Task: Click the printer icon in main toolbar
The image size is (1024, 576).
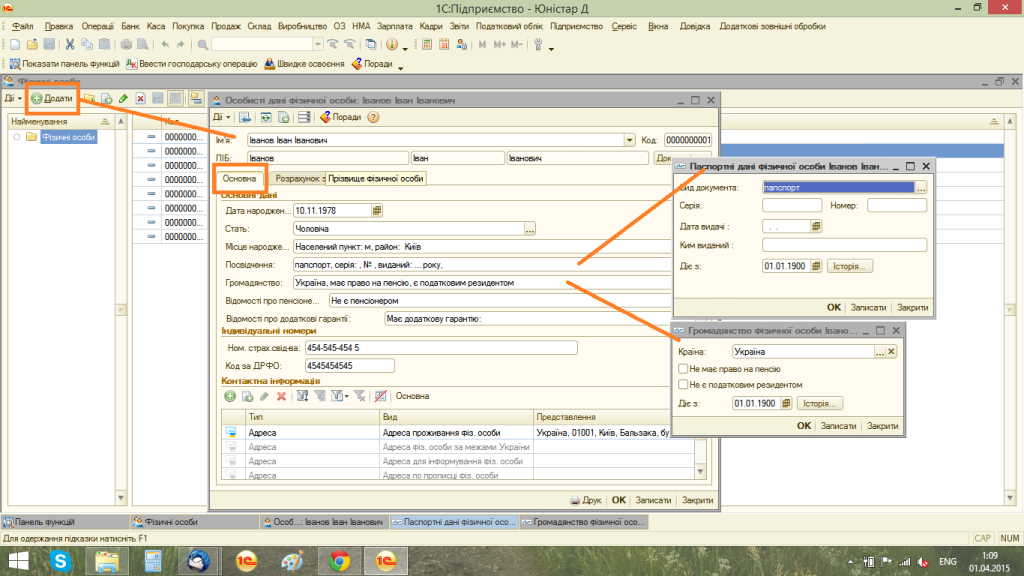Action: [x=125, y=44]
